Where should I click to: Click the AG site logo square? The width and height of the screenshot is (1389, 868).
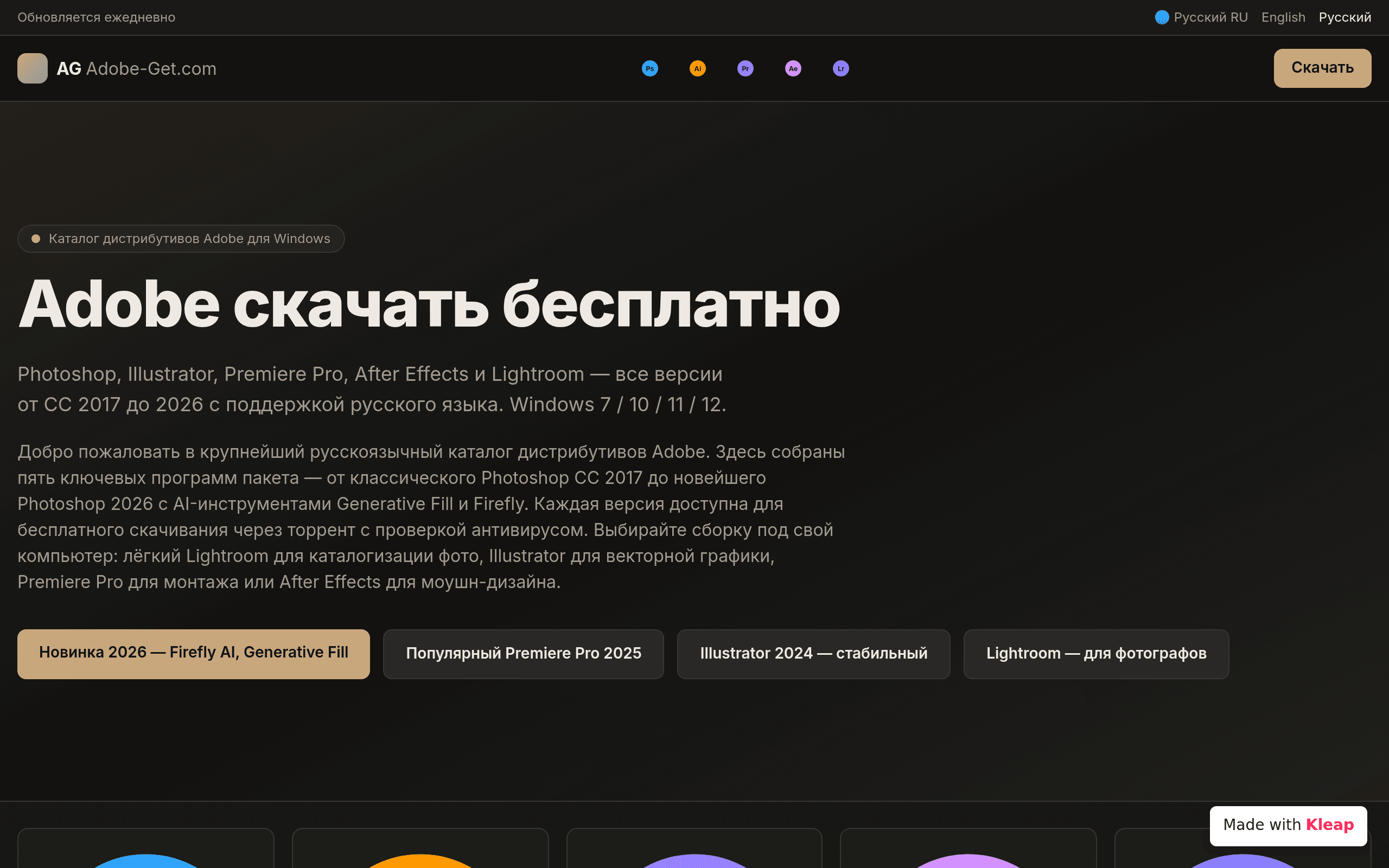pyautogui.click(x=32, y=68)
